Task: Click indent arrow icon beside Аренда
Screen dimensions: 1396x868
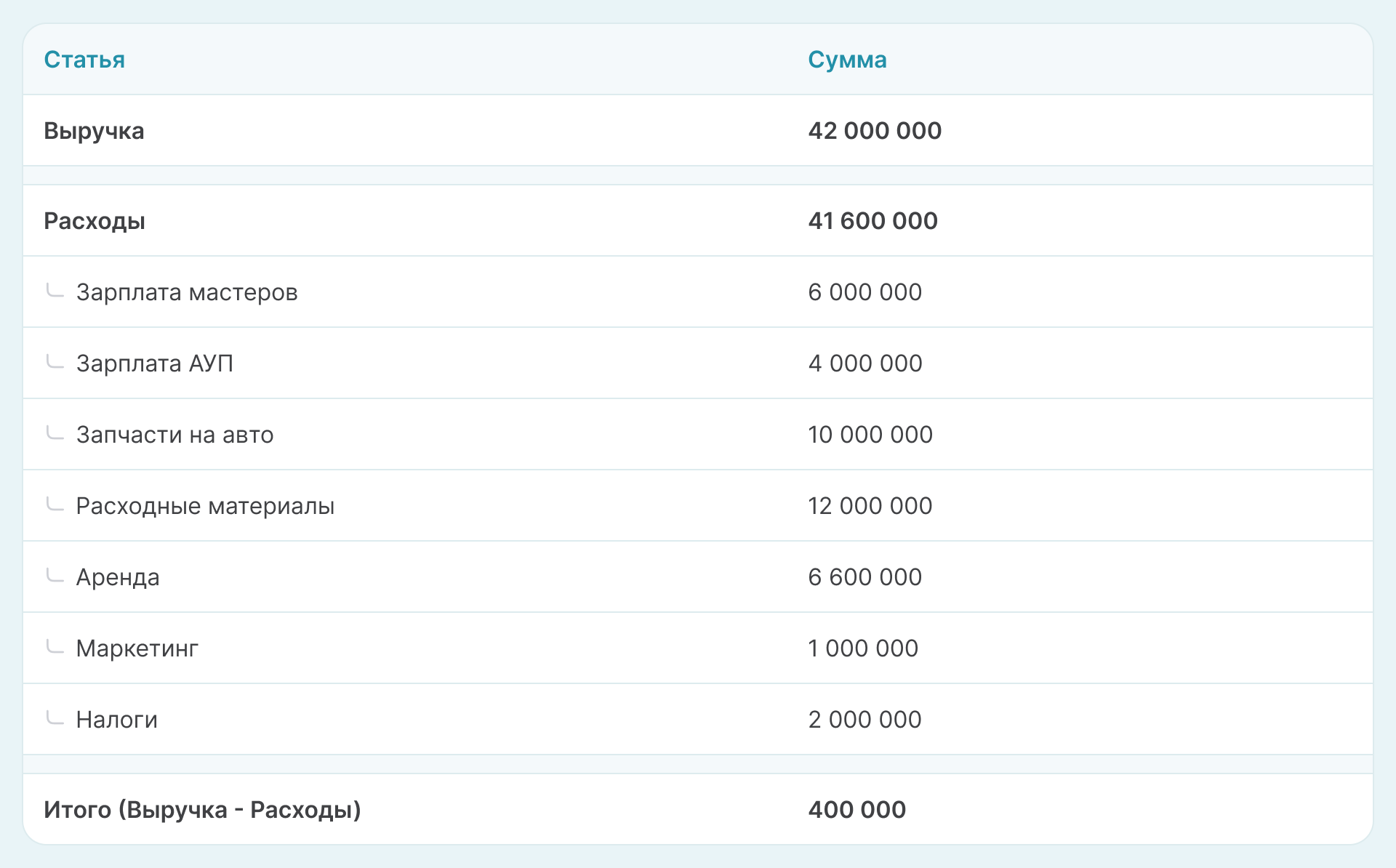Action: pos(55,576)
